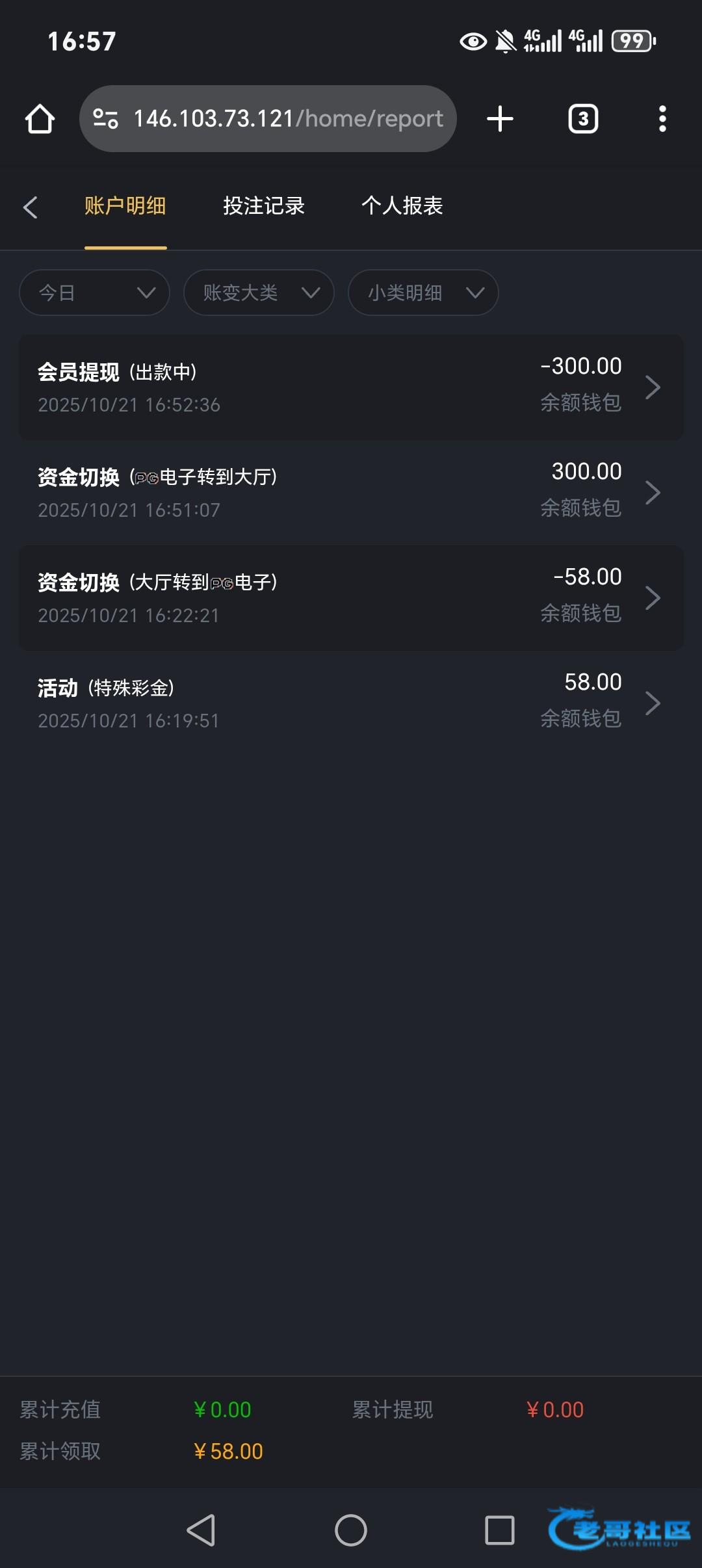This screenshot has height=1568, width=702.
Task: Open the site settings icon in address bar
Action: [x=105, y=119]
